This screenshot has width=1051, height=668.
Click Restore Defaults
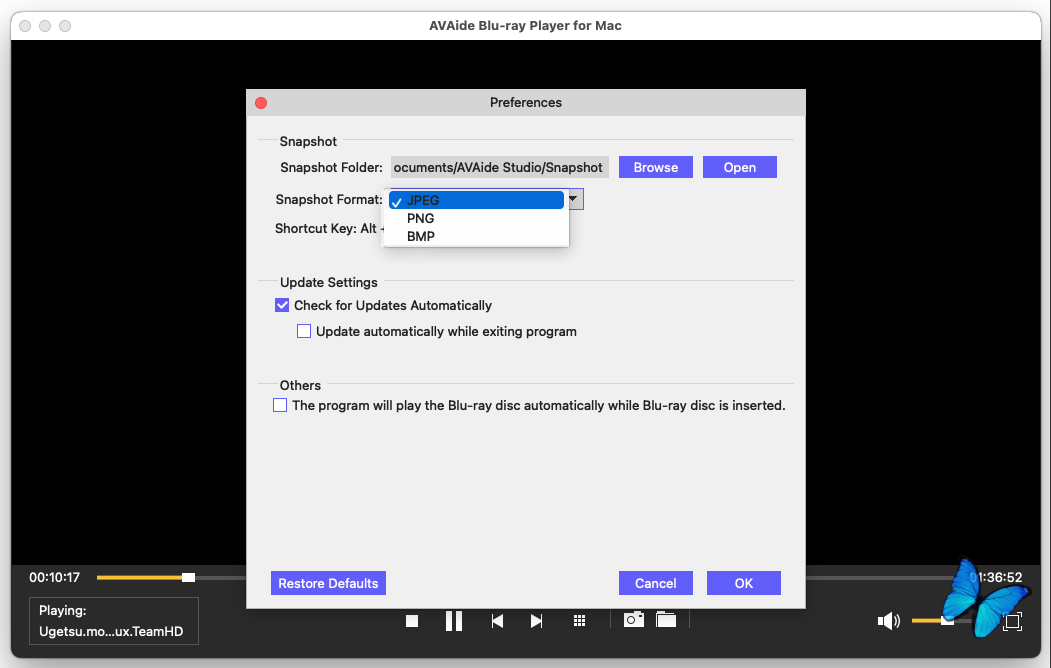pos(328,583)
